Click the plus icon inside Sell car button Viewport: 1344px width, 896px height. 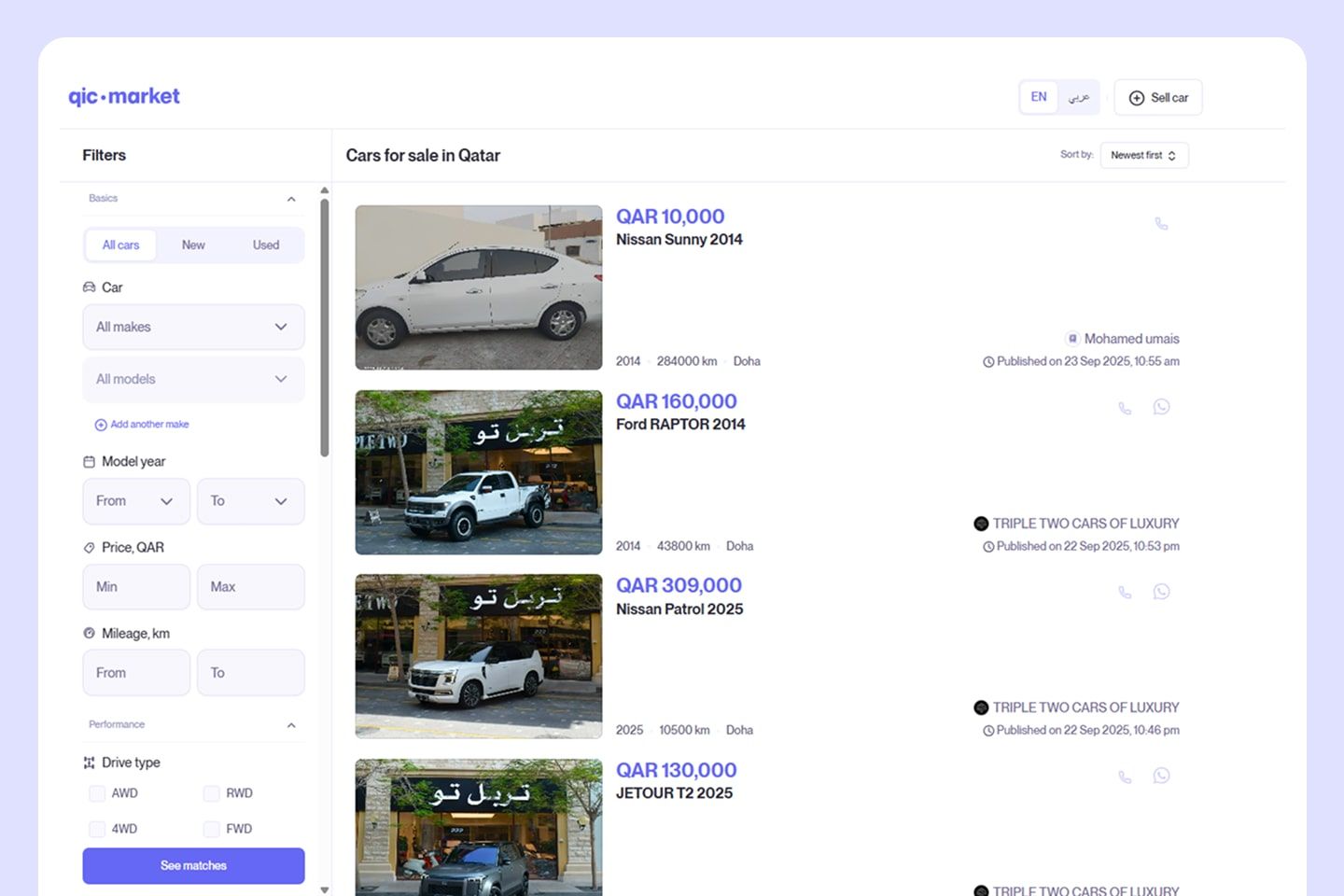[1136, 97]
